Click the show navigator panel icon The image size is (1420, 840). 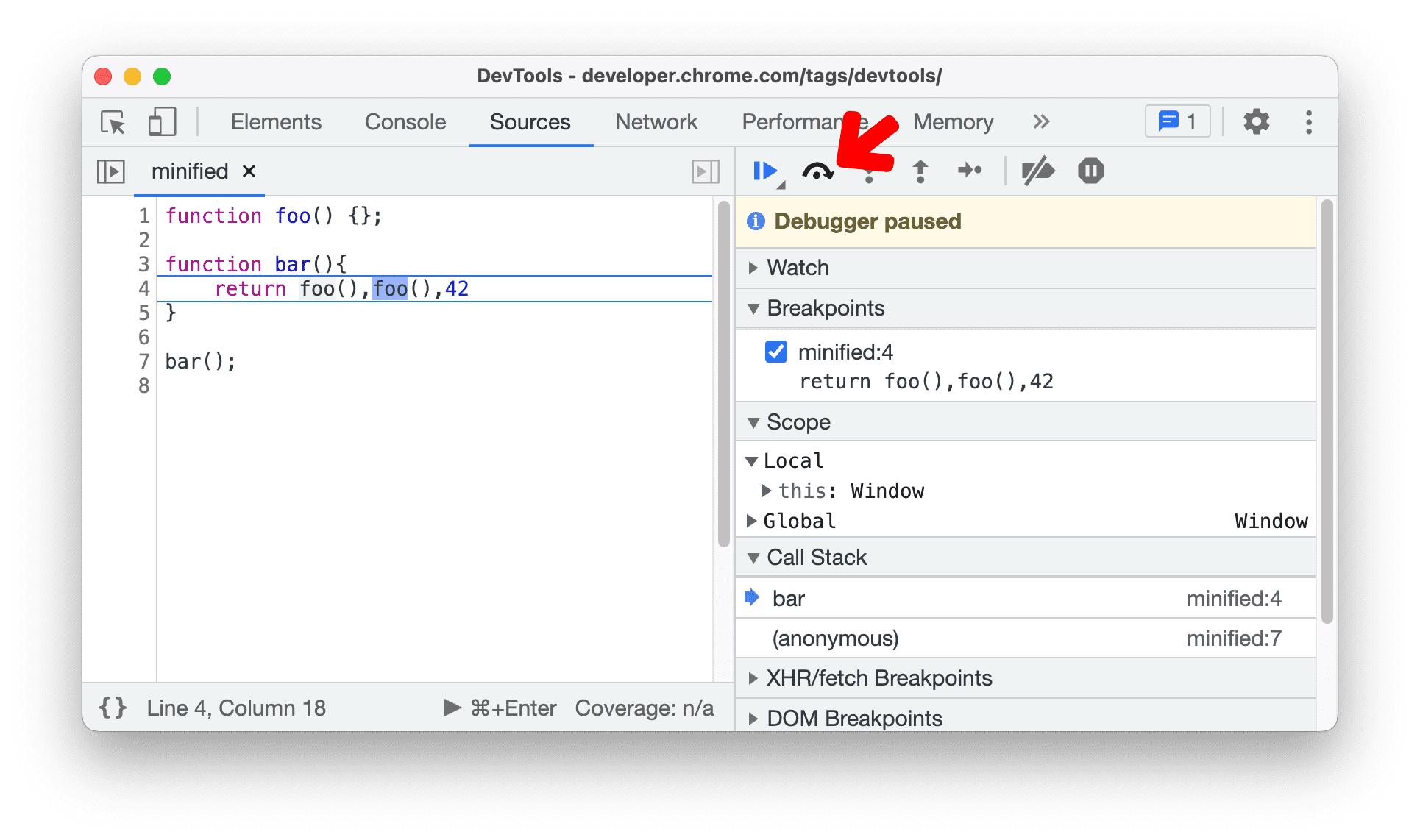(111, 170)
